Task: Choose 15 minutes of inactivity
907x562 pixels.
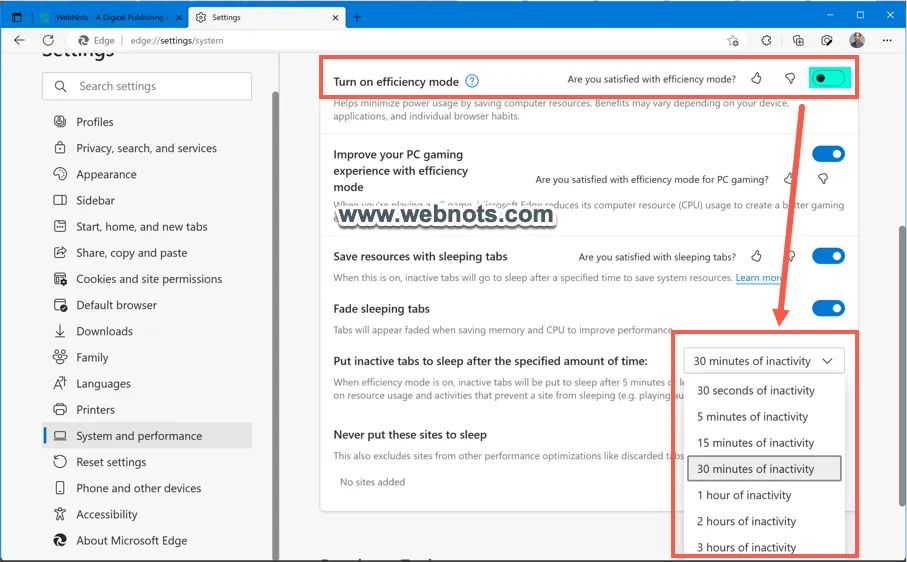Action: [764, 443]
